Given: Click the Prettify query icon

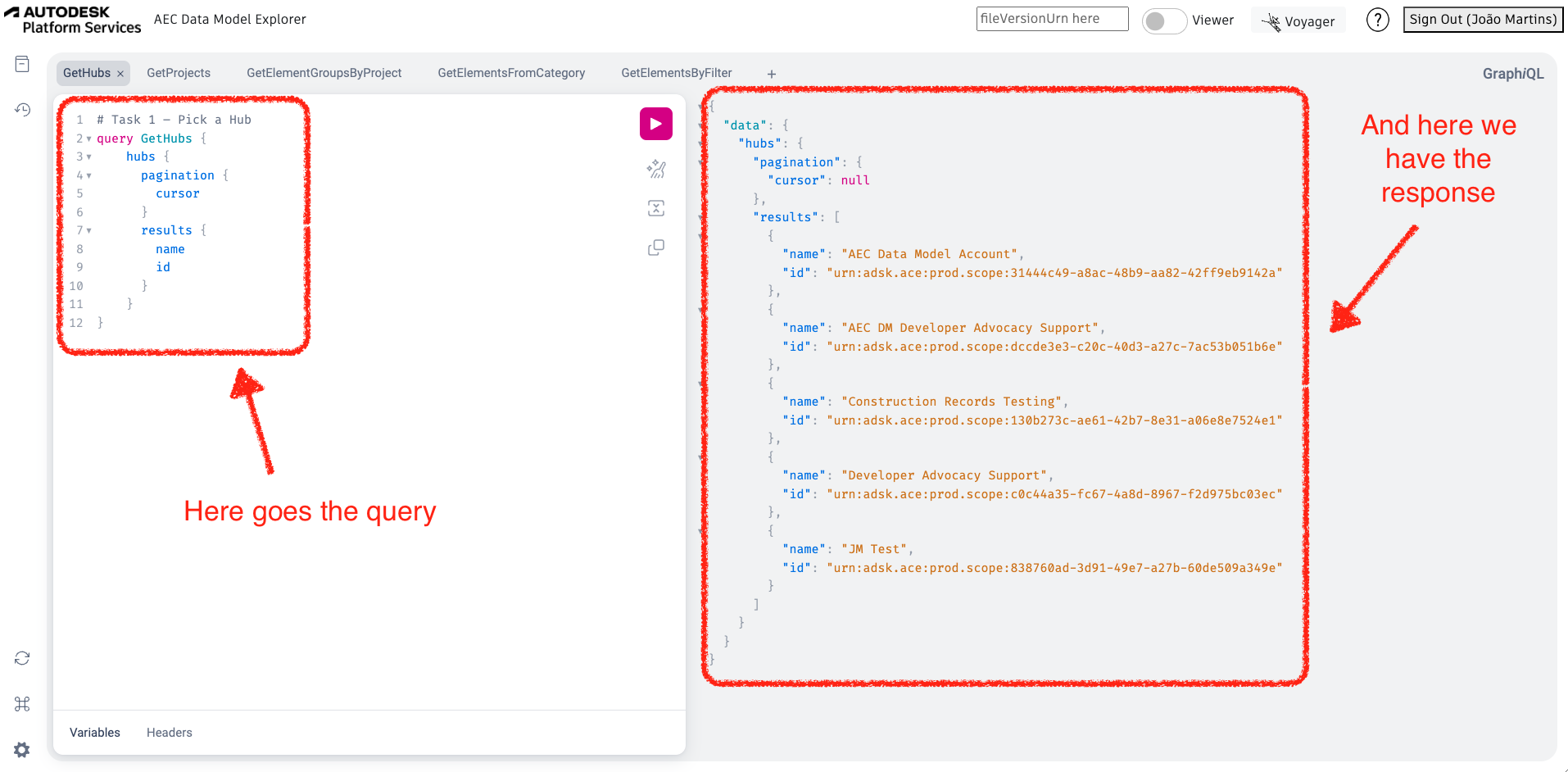Looking at the screenshot, I should tap(656, 170).
